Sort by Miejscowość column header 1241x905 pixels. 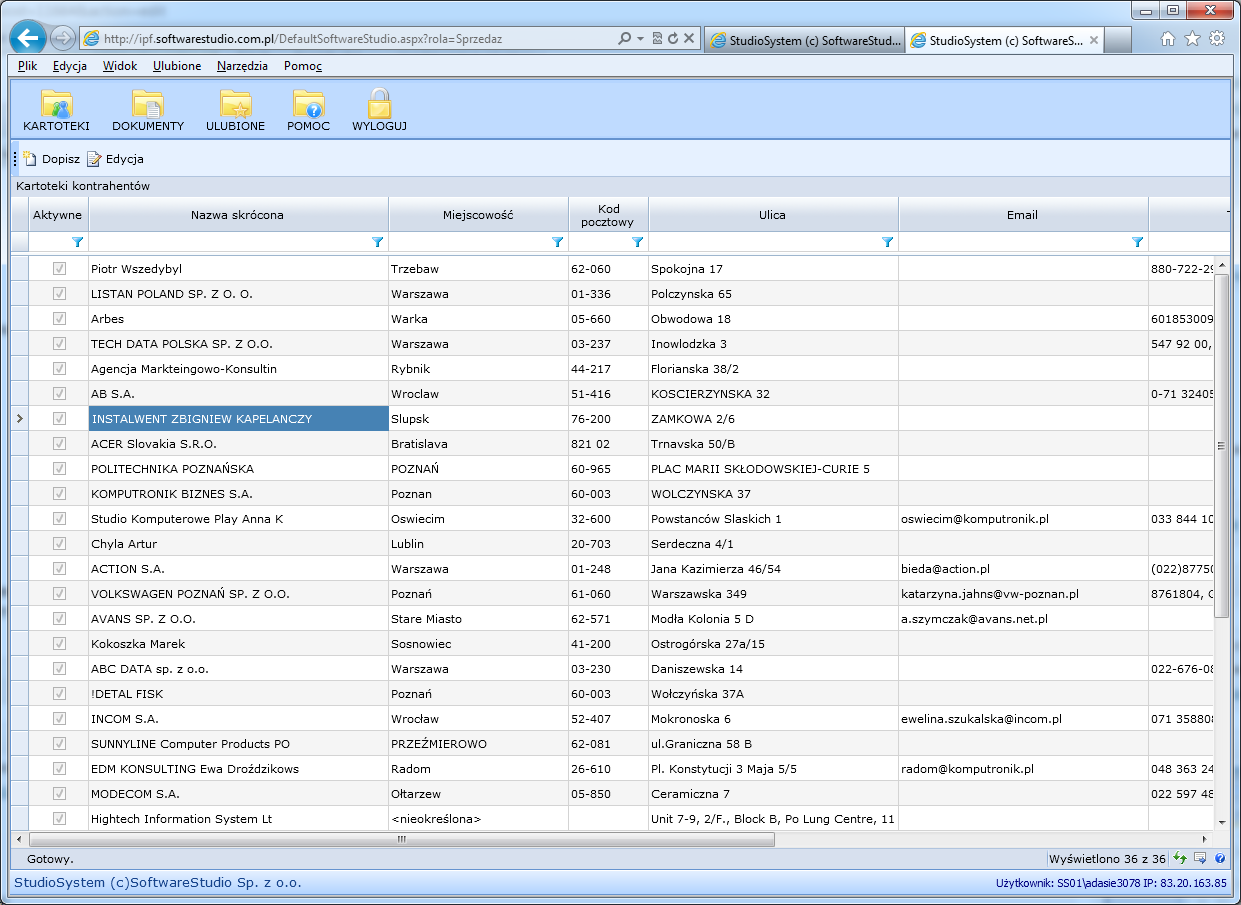coord(478,215)
